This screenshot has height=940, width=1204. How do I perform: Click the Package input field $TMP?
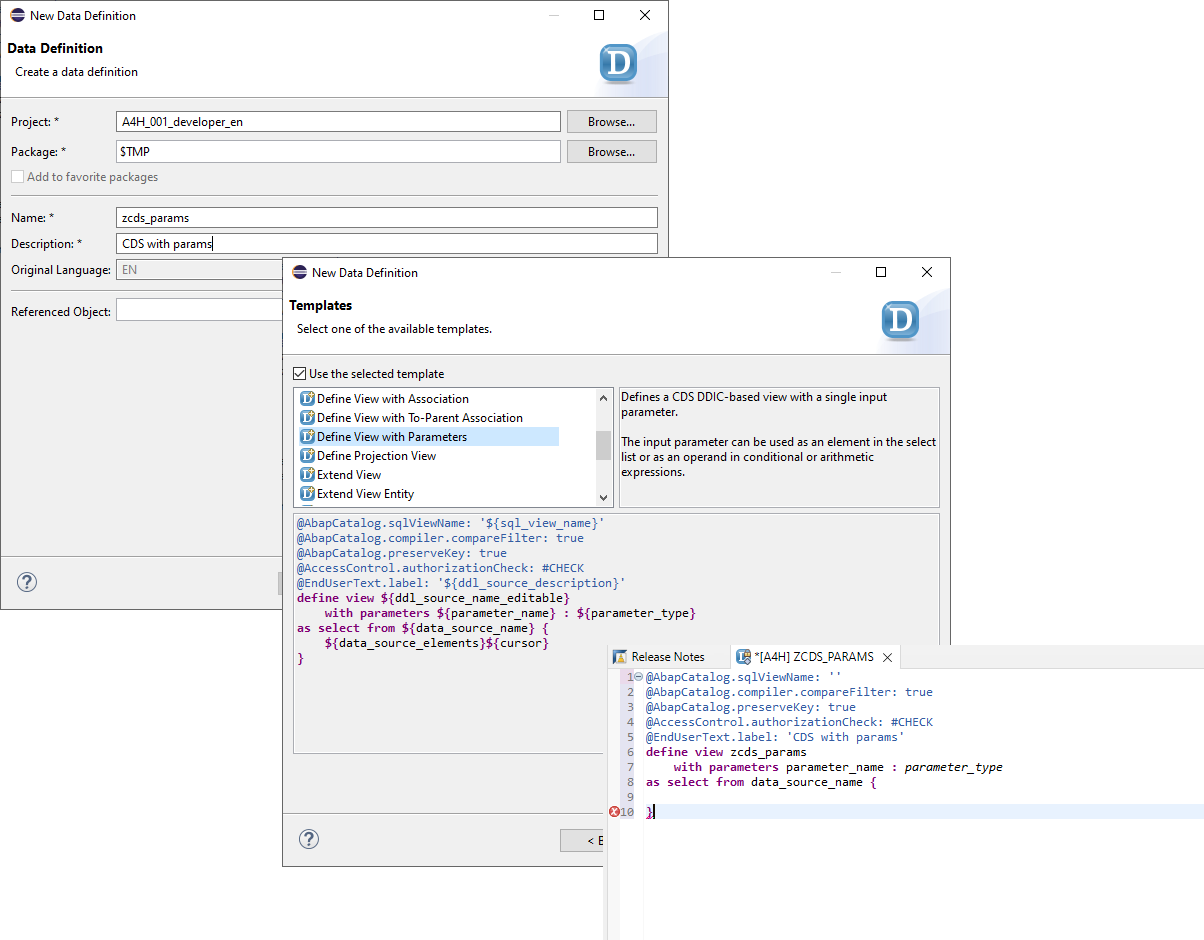338,152
